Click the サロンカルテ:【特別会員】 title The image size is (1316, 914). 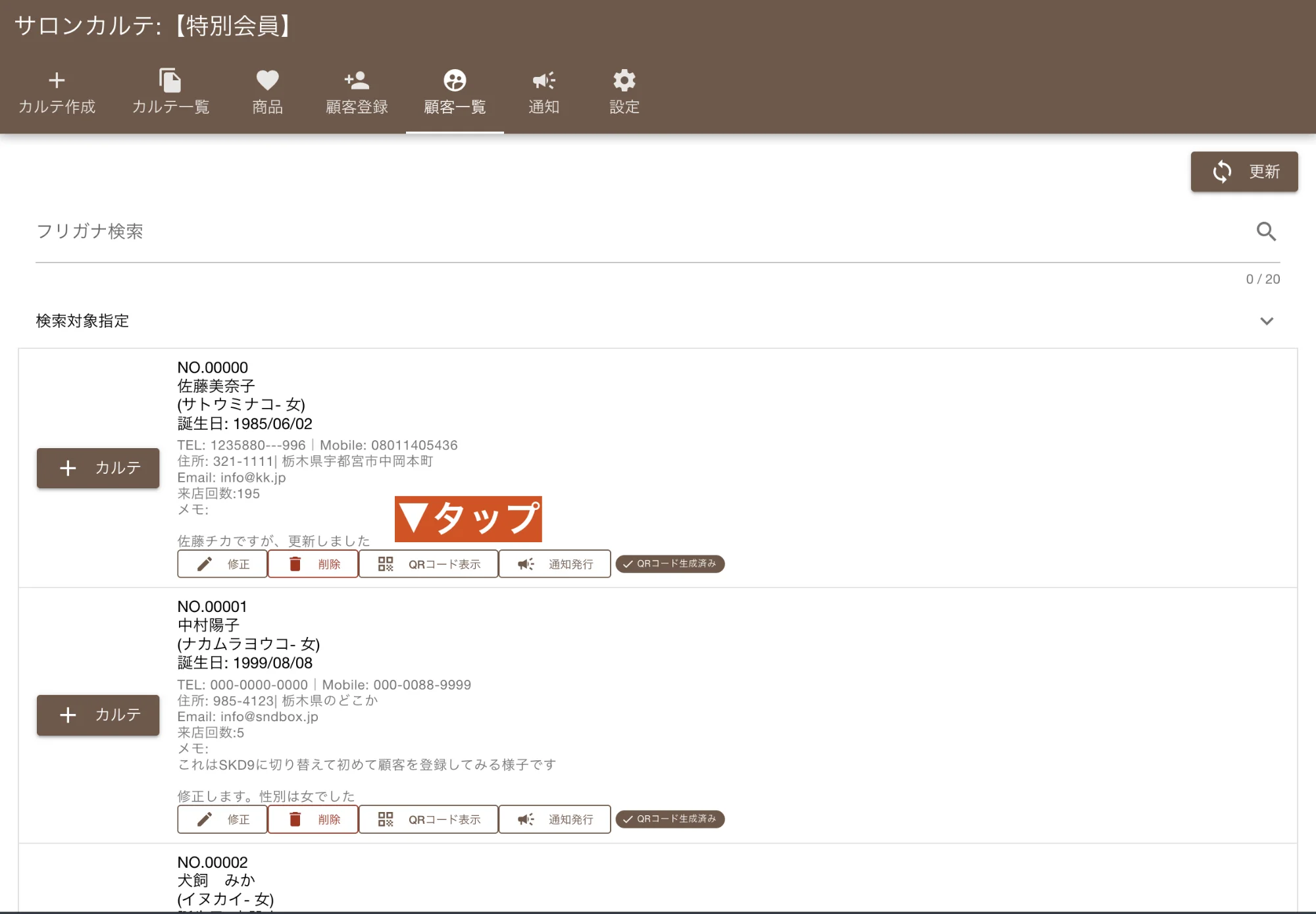[x=153, y=26]
